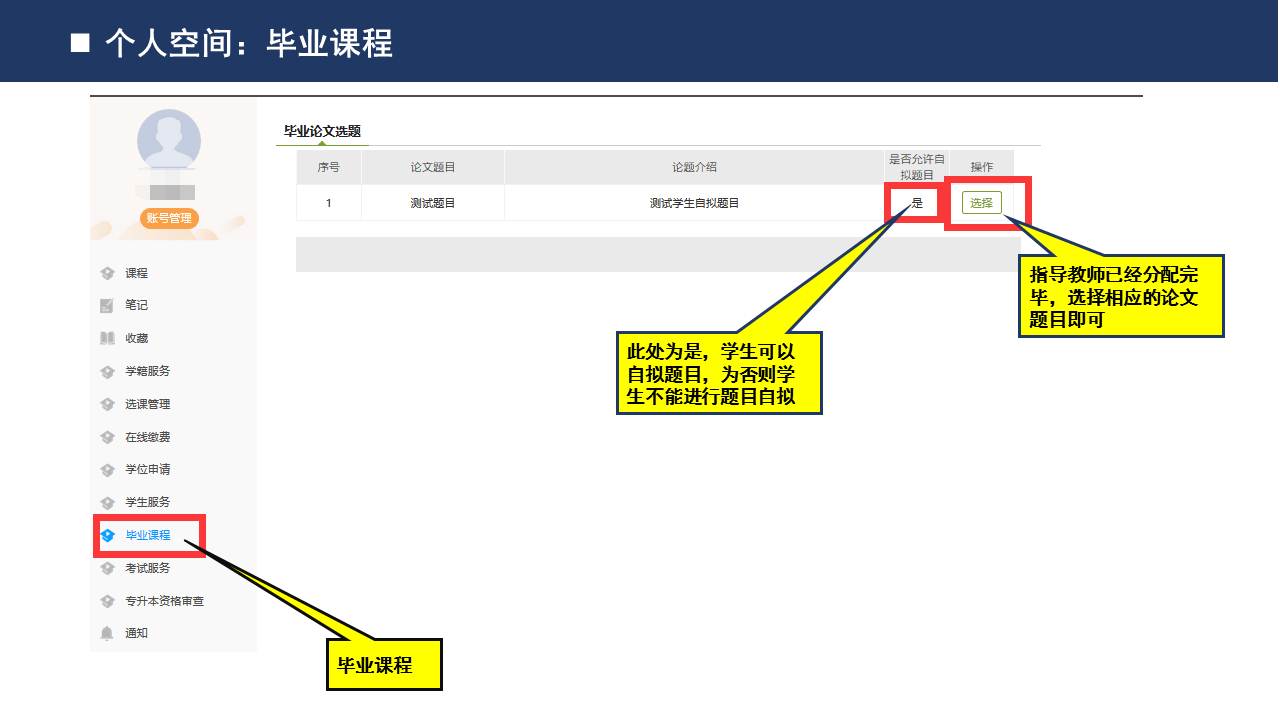Screen dimensions: 1280x720
Task: Click the 测试题目 table cell
Action: point(433,203)
